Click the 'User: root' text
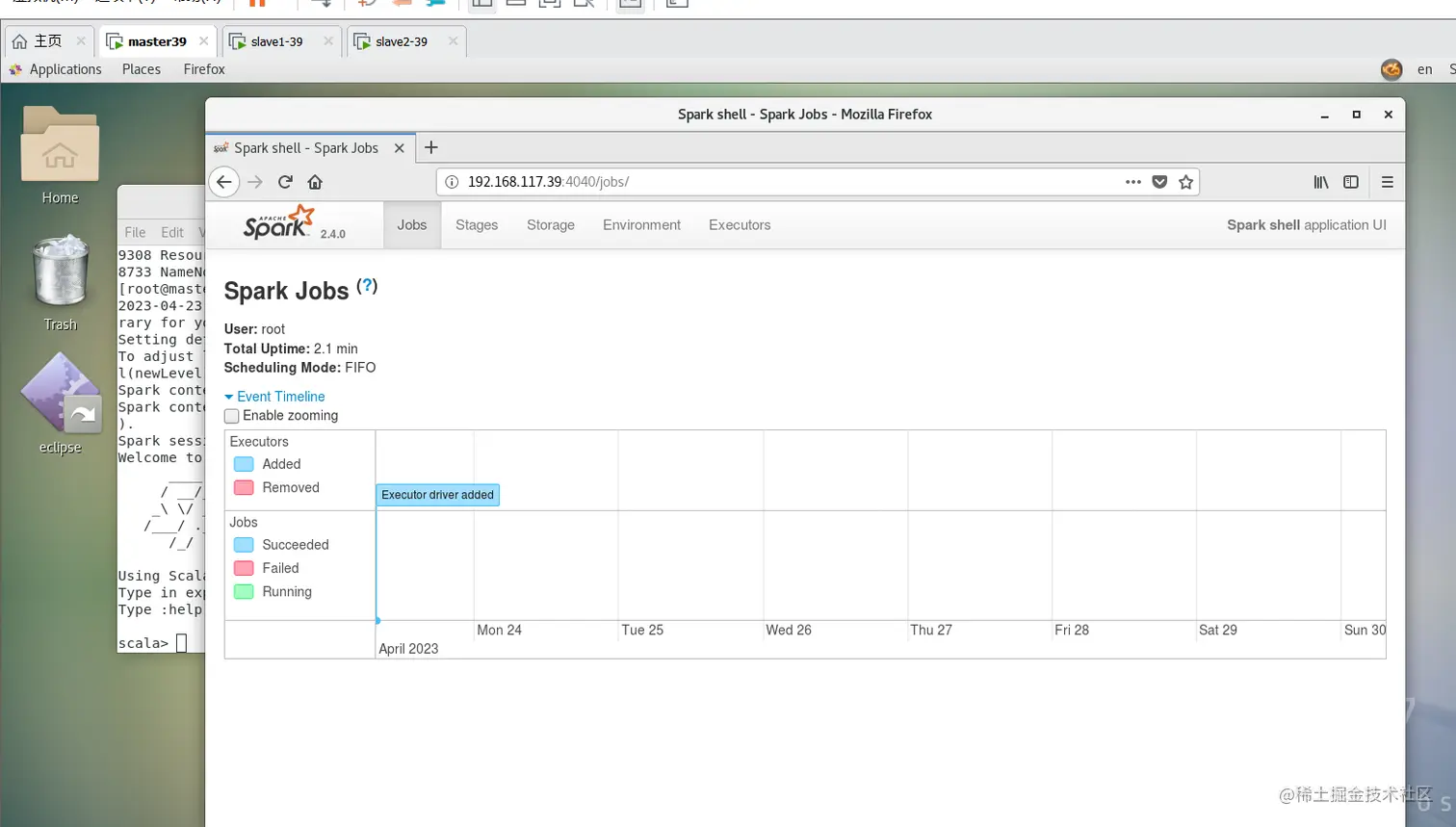This screenshot has width=1456, height=827. pyautogui.click(x=254, y=329)
